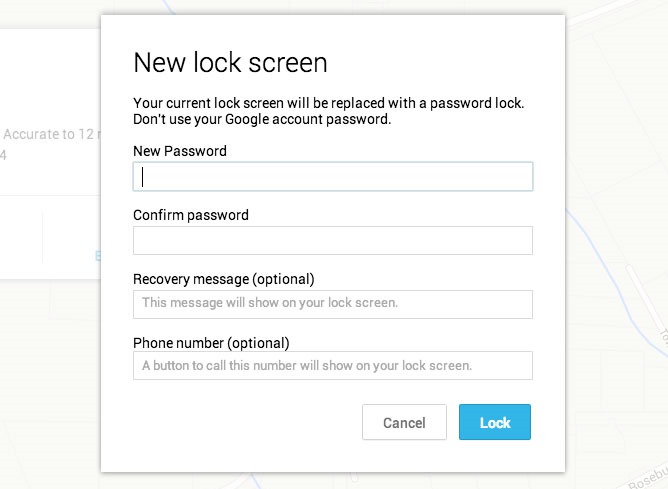
Task: Confirm with the blue Lock button
Action: (x=495, y=423)
